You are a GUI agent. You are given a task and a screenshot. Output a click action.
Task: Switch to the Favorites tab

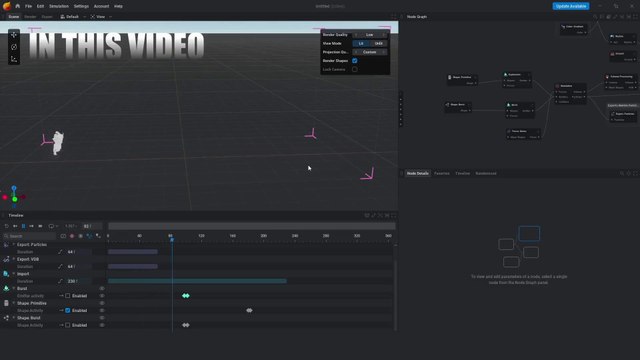pos(442,173)
